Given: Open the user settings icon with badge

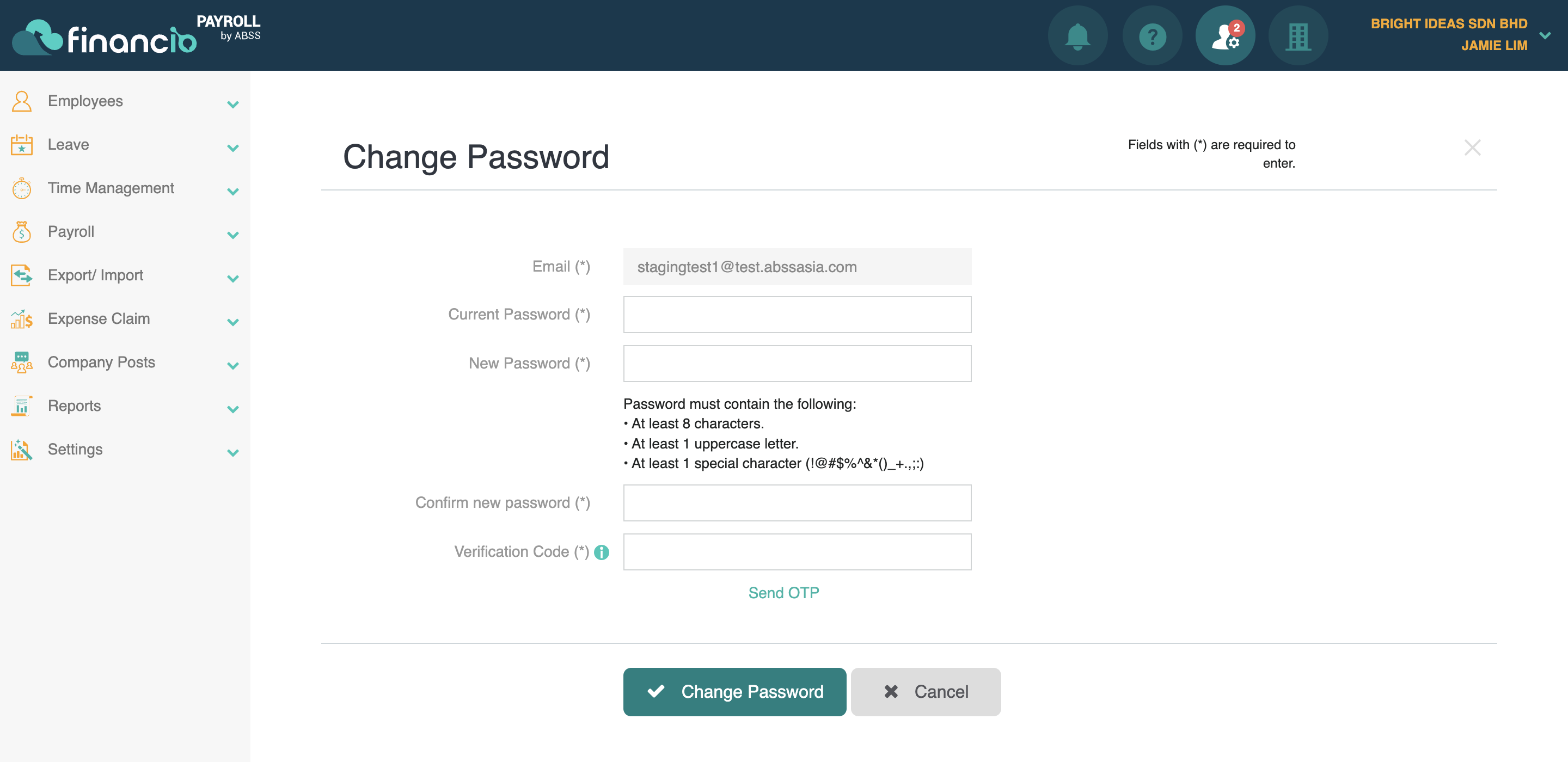Looking at the screenshot, I should point(1224,36).
